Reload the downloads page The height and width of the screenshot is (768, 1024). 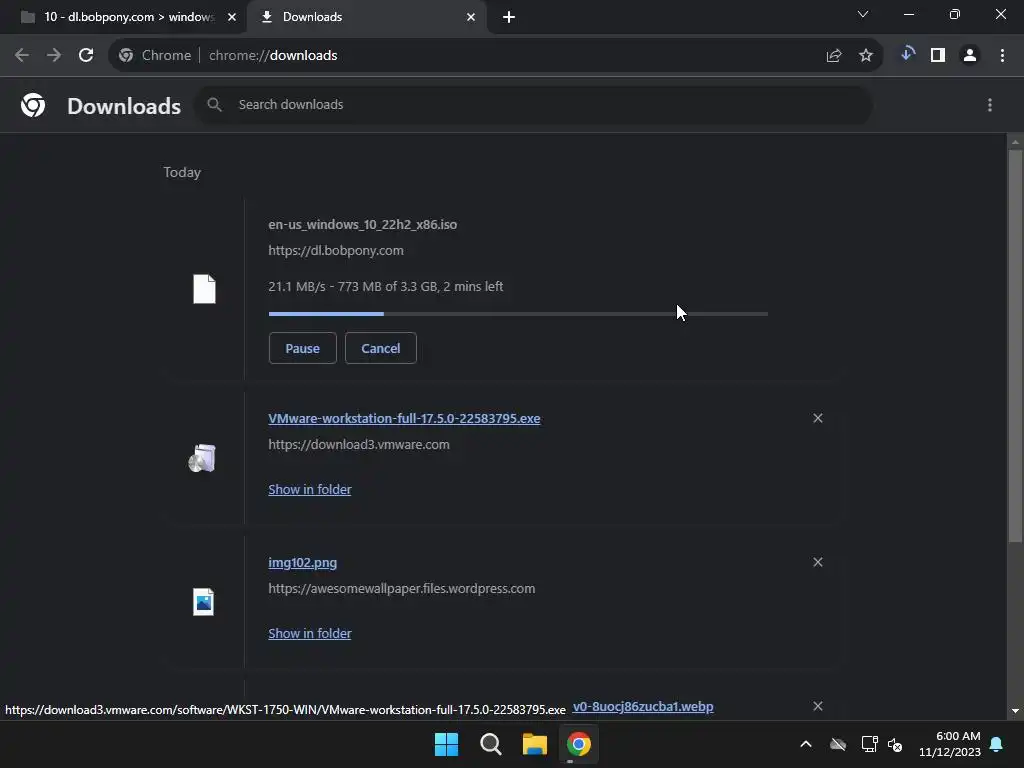(x=86, y=56)
